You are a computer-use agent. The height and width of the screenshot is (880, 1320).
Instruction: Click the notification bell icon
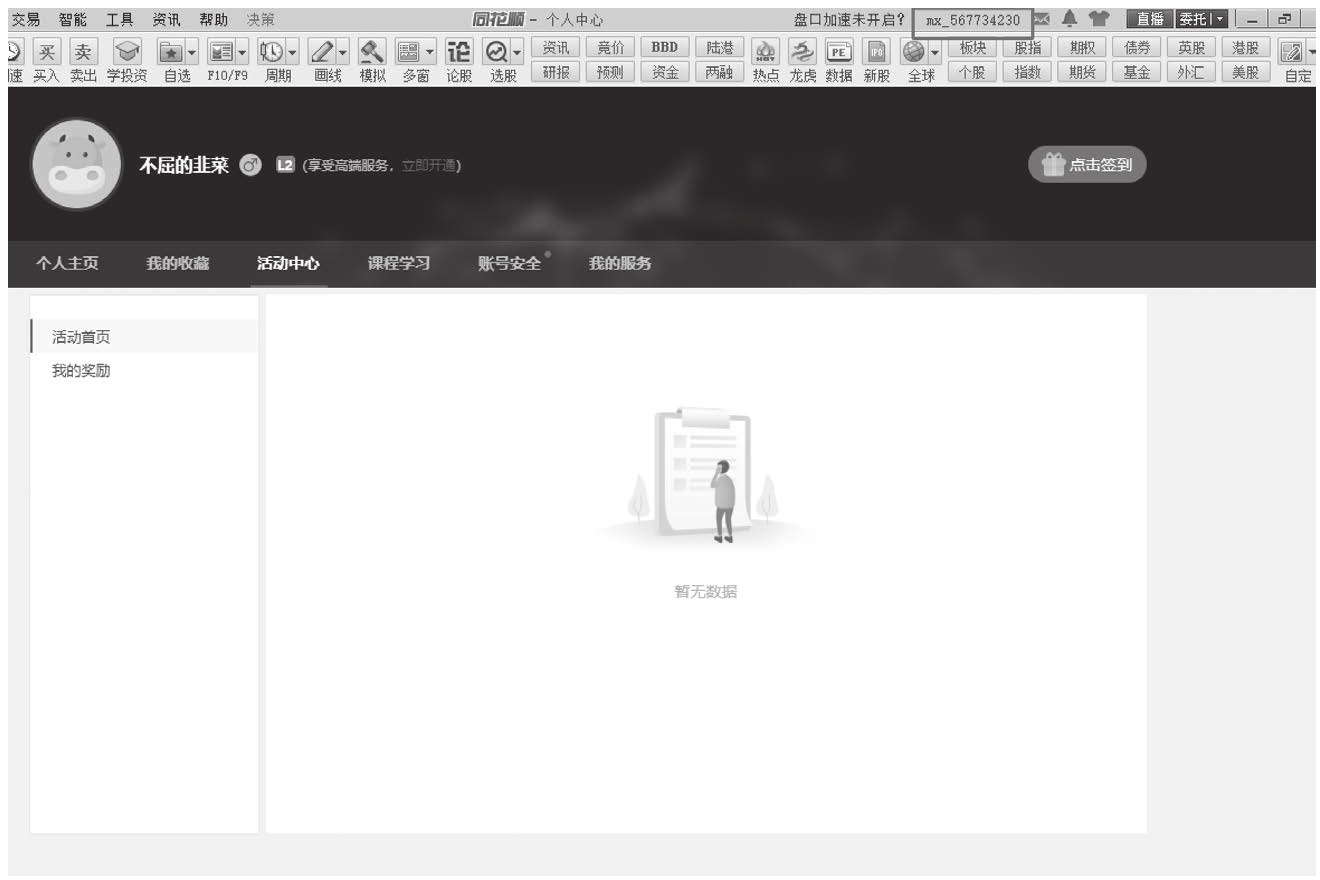[x=1070, y=19]
